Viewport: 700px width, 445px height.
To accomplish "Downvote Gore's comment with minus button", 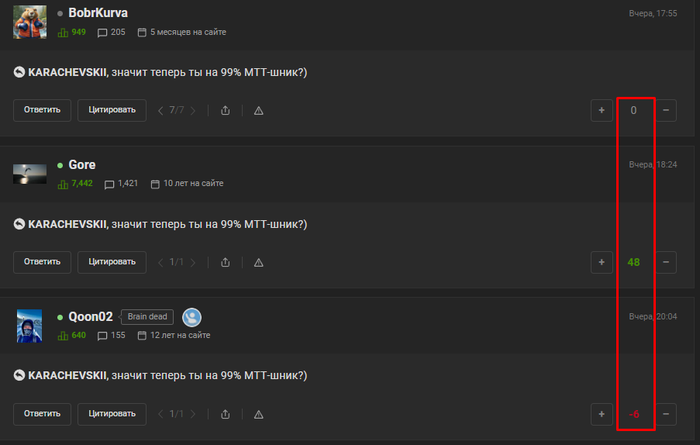I will point(666,262).
